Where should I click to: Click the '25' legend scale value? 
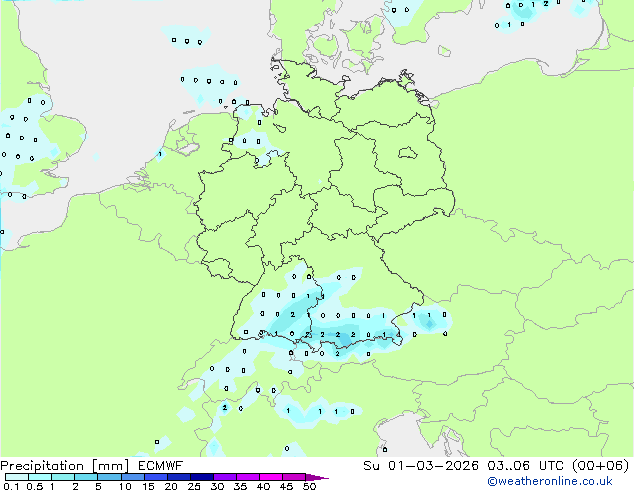pos(194,486)
